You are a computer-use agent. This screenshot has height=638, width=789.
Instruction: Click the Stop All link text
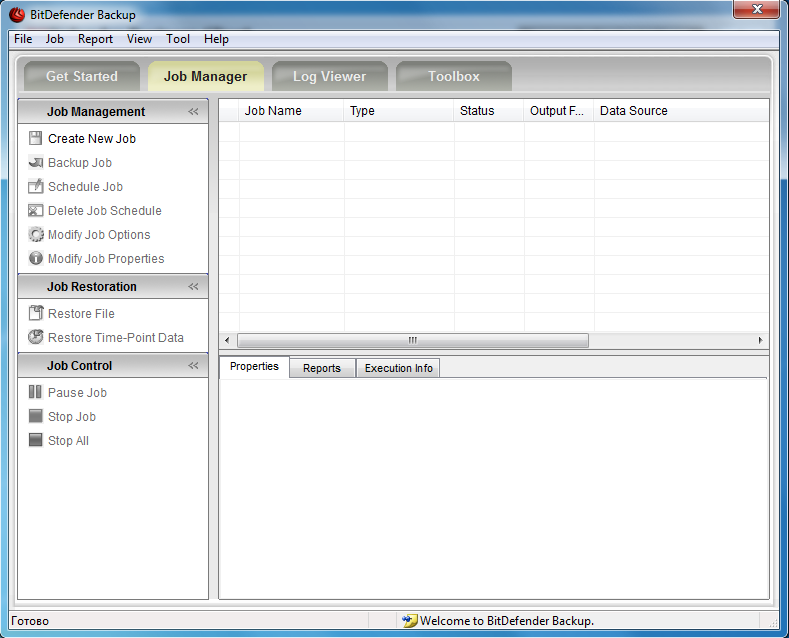pyautogui.click(x=68, y=441)
